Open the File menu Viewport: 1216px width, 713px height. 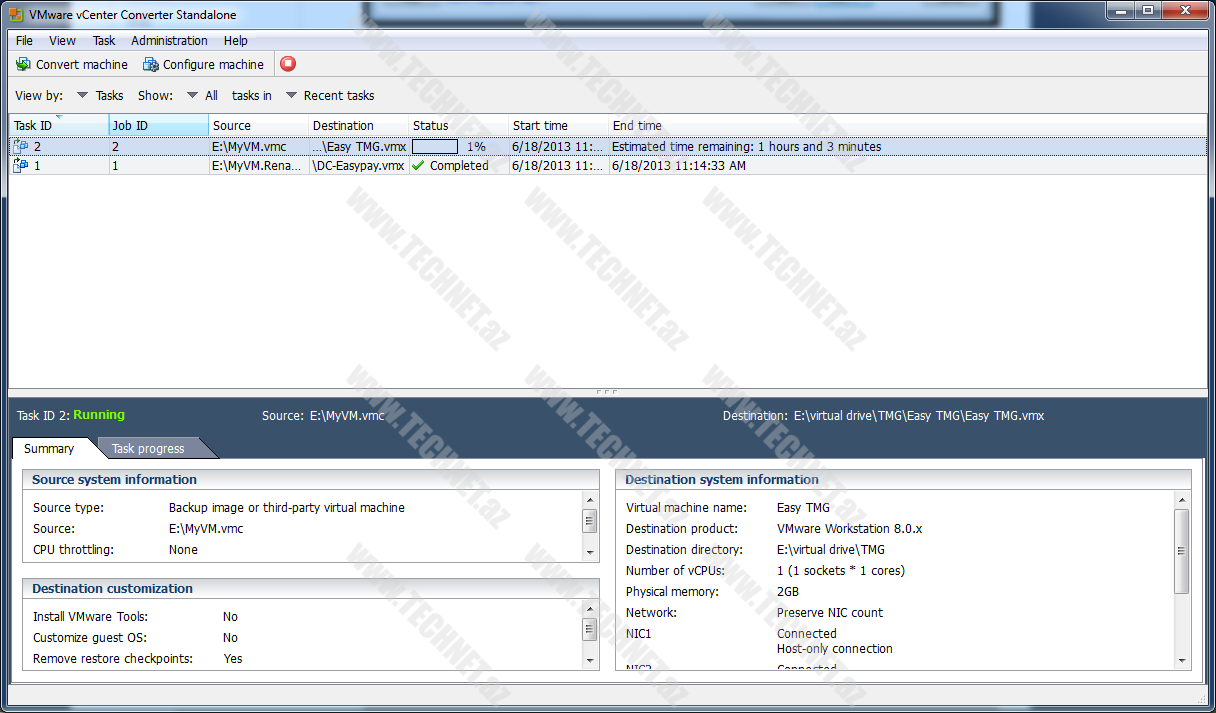pos(24,41)
